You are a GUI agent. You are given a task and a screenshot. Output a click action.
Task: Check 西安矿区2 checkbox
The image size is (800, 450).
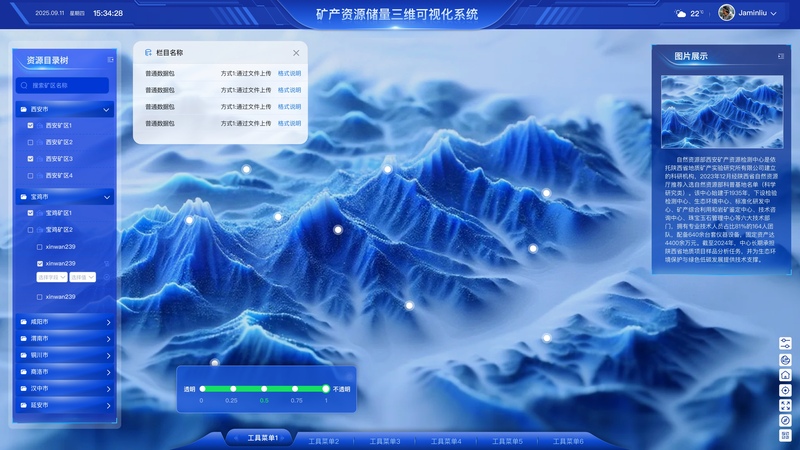point(30,142)
